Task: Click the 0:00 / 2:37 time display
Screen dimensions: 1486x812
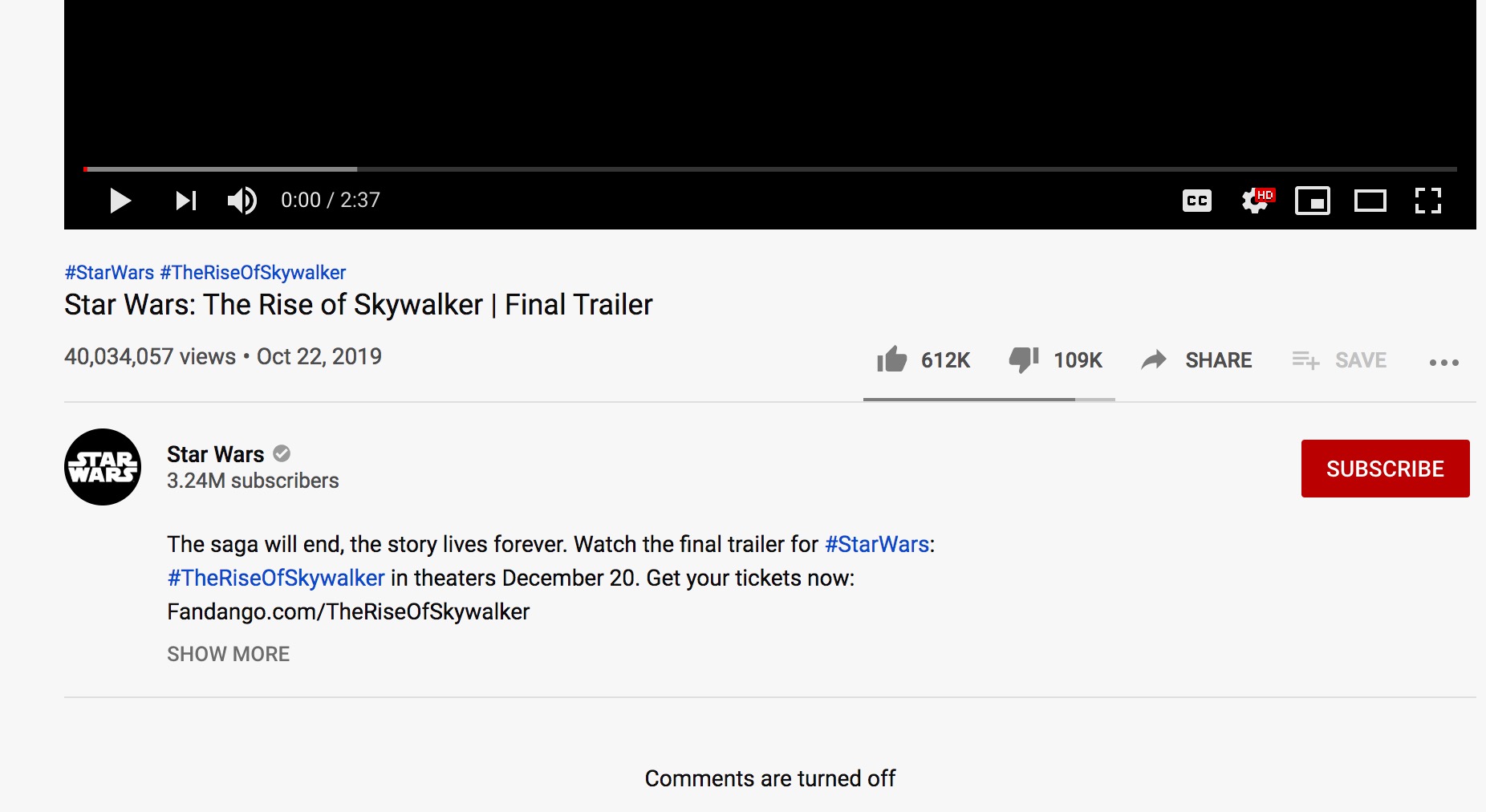Action: click(x=331, y=200)
